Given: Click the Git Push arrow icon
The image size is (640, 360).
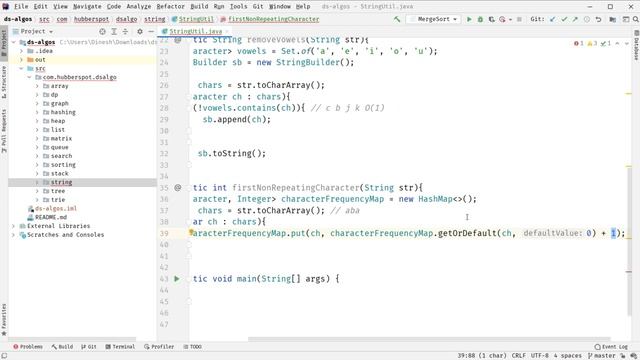Looking at the screenshot, I should coord(575,19).
